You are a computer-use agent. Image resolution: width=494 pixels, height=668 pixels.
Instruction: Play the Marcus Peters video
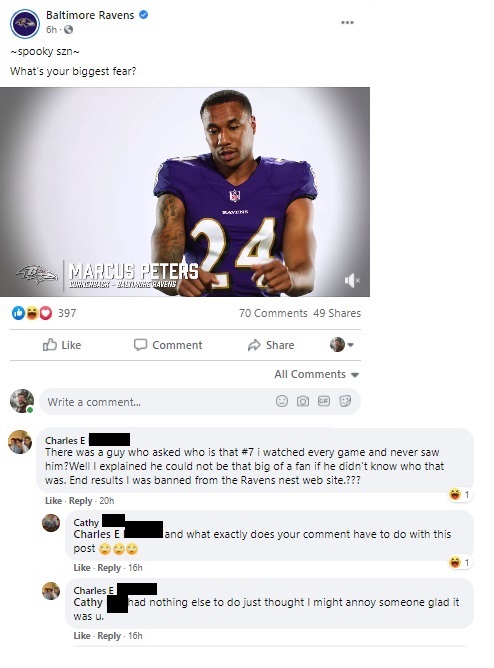pos(185,192)
